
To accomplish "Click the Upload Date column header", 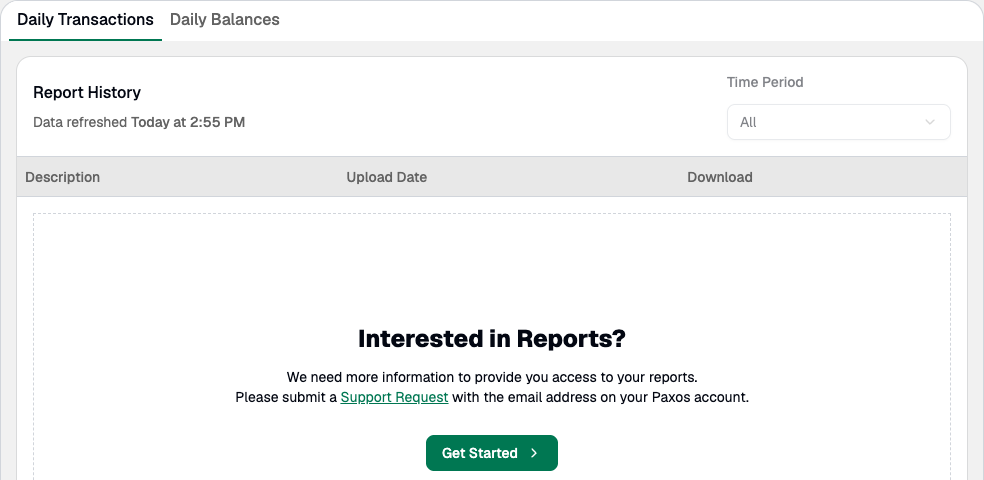I will [387, 177].
